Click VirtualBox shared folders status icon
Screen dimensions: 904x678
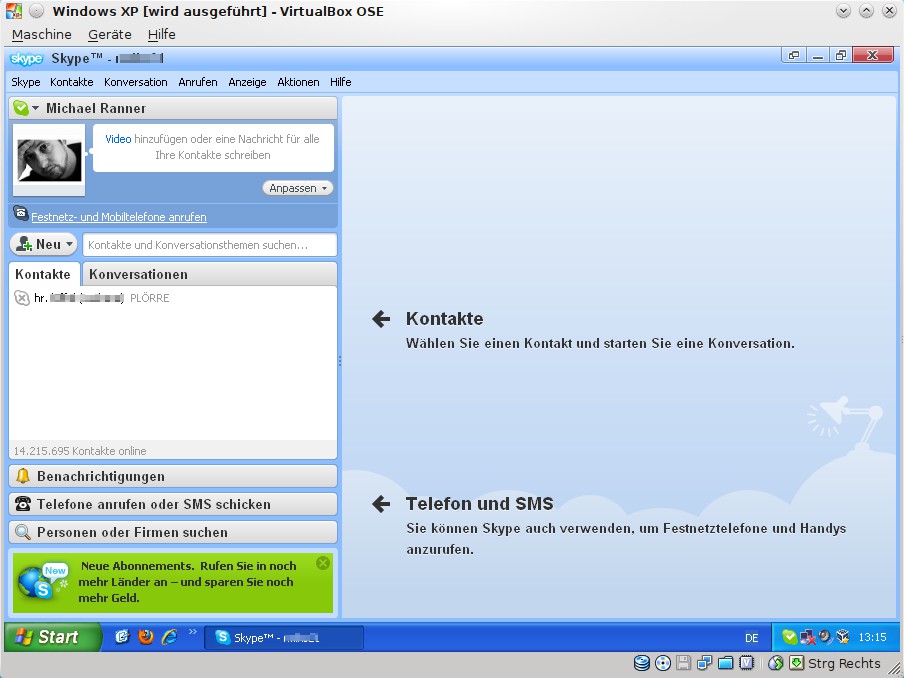[725, 663]
